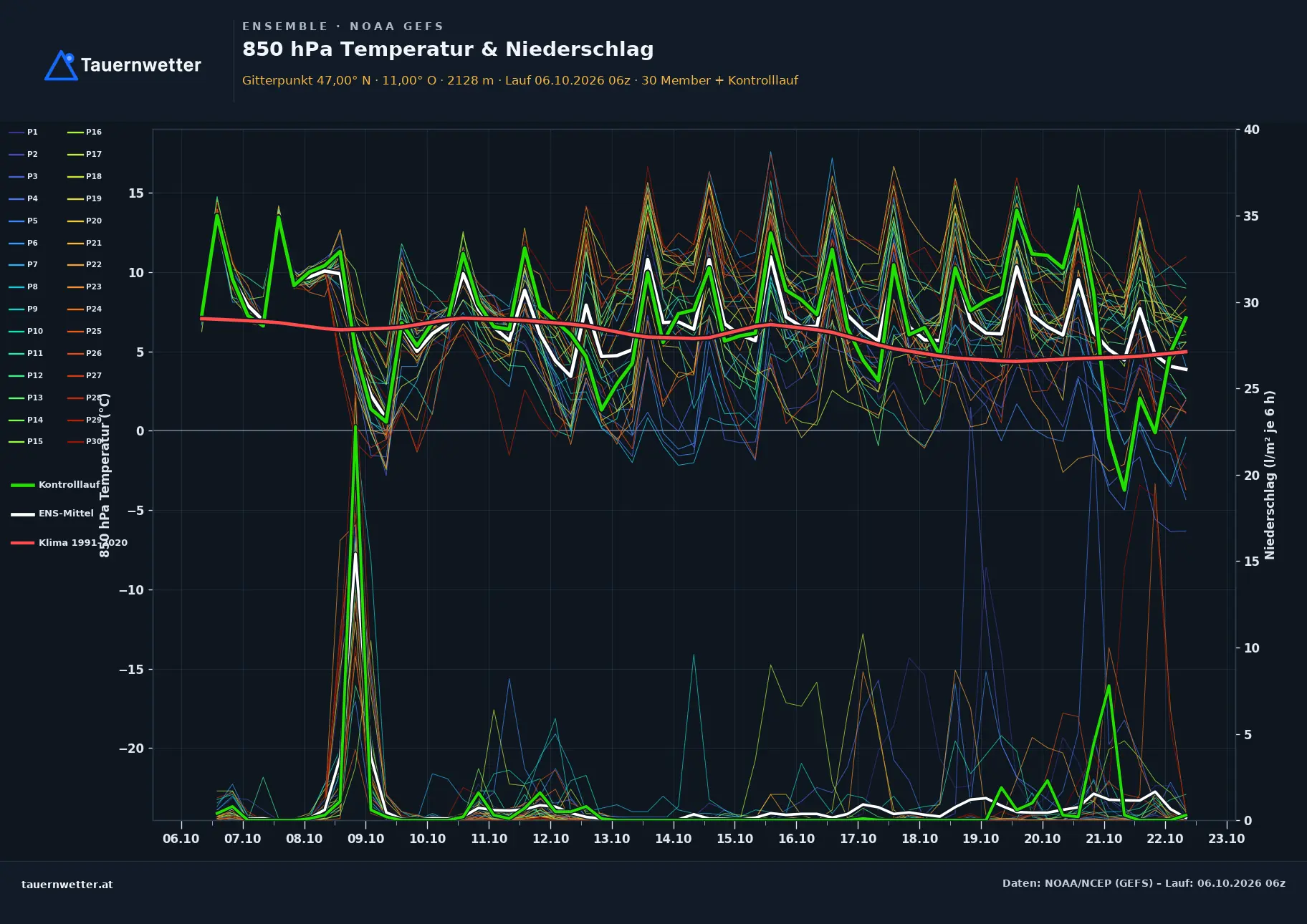Select the P3 legend entry

coord(24,177)
